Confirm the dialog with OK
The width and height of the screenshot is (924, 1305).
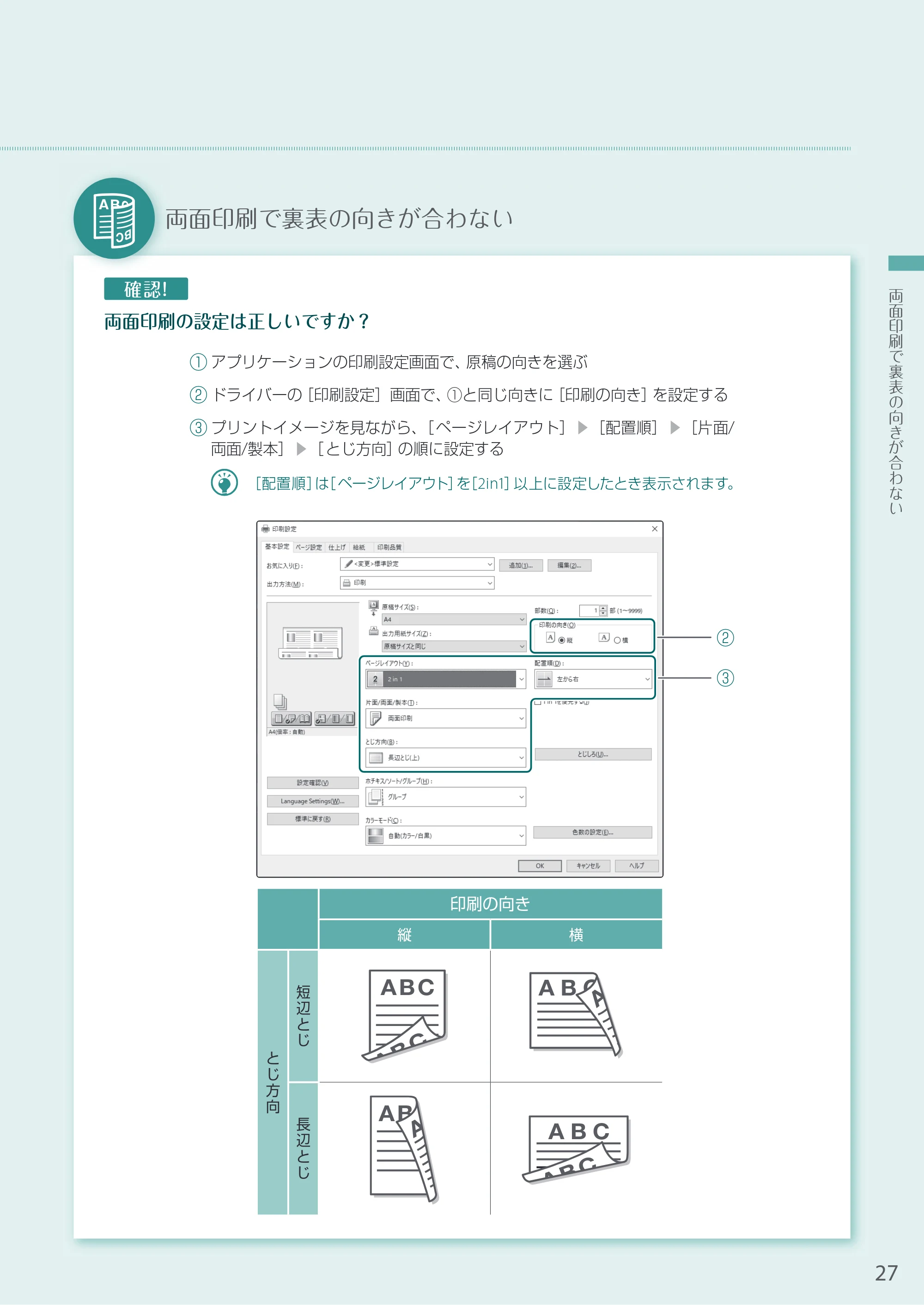(540, 866)
